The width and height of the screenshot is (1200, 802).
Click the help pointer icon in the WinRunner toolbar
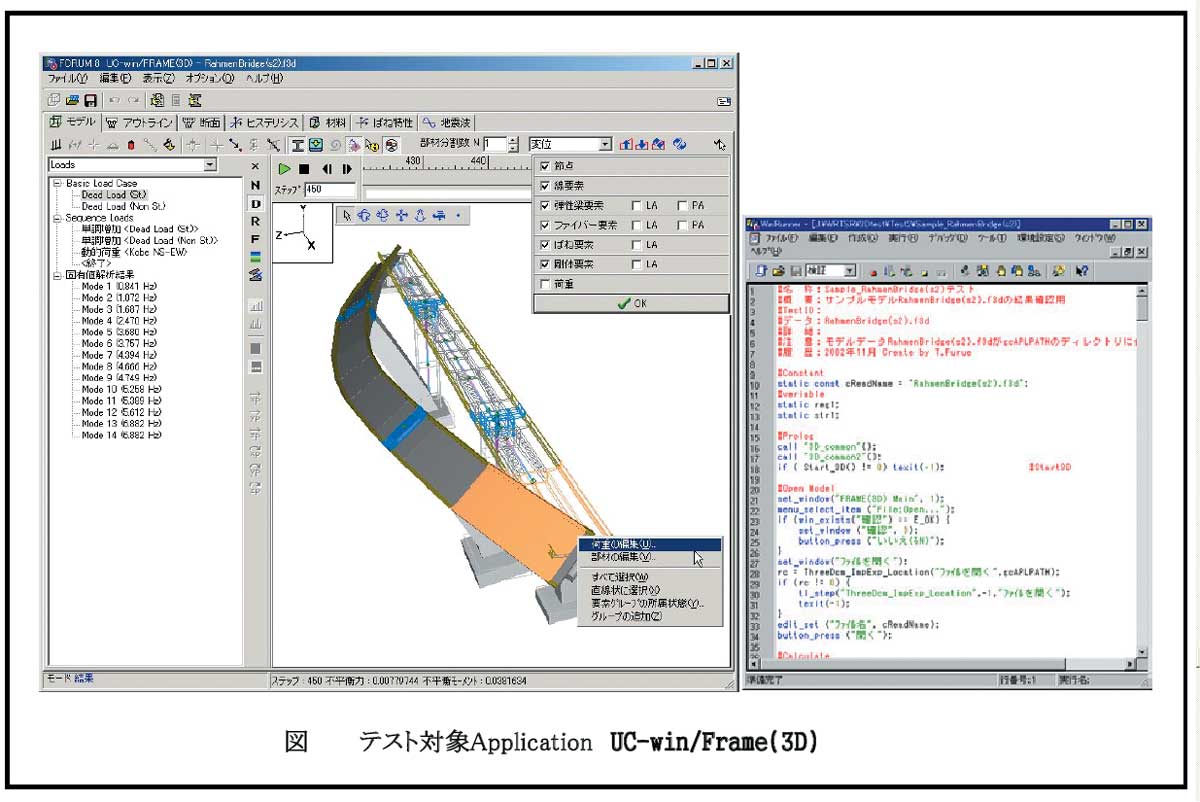point(1084,271)
